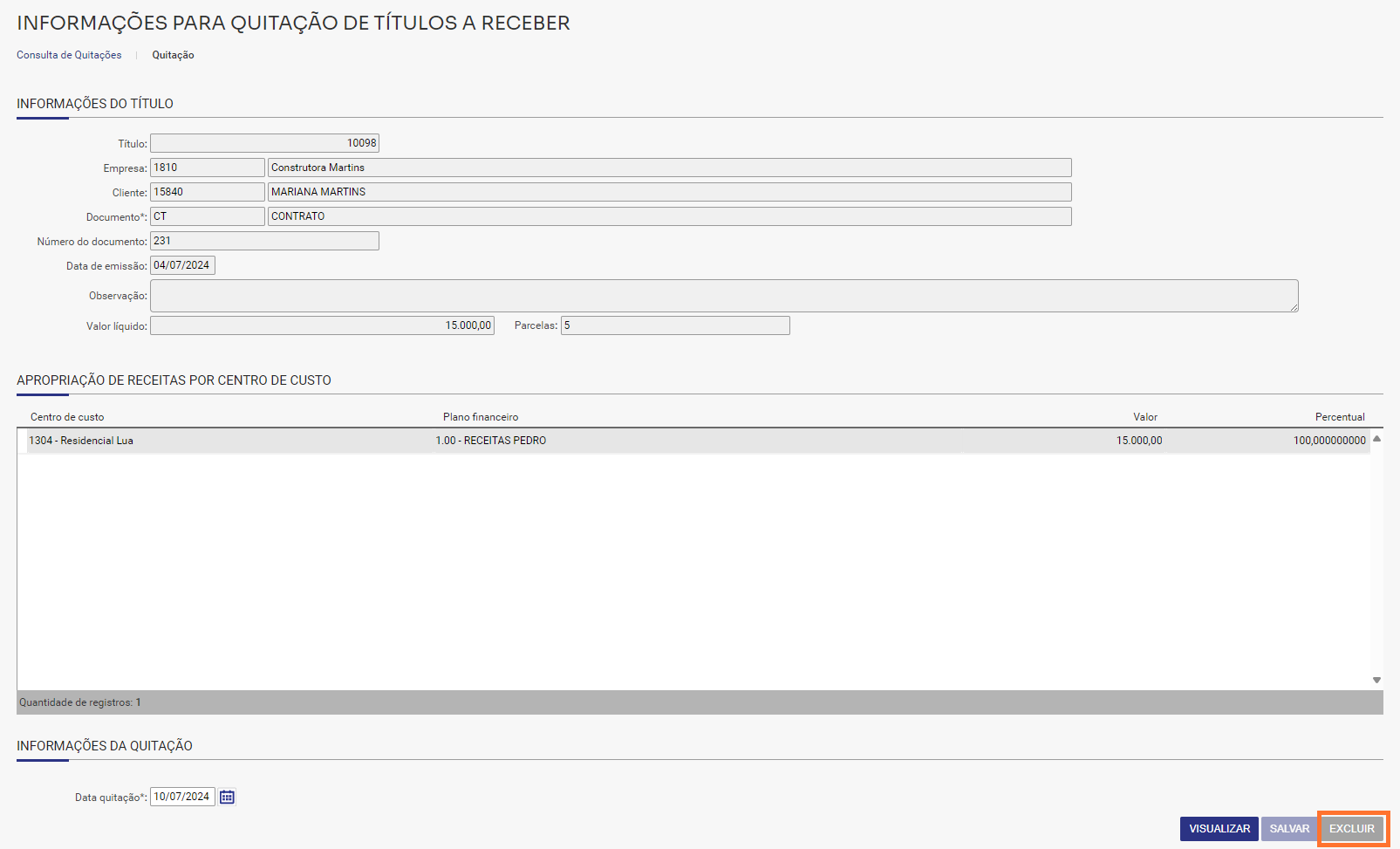Click the Plano financeiro column header
Image resolution: width=1400 pixels, height=849 pixels.
[x=481, y=417]
